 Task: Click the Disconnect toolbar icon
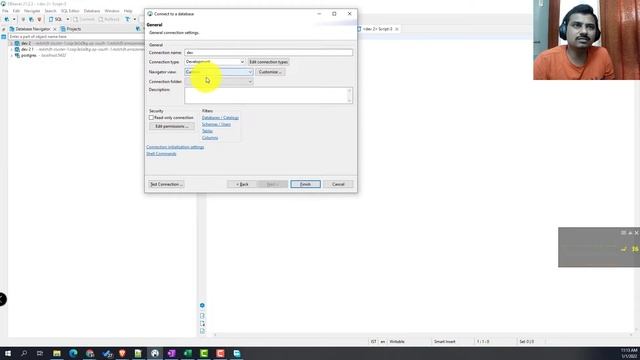click(39, 19)
